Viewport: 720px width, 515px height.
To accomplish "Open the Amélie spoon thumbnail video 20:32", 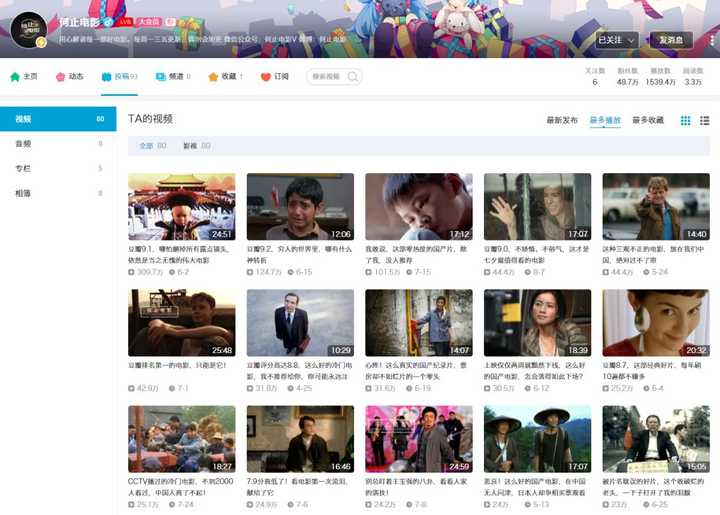I will [x=656, y=323].
